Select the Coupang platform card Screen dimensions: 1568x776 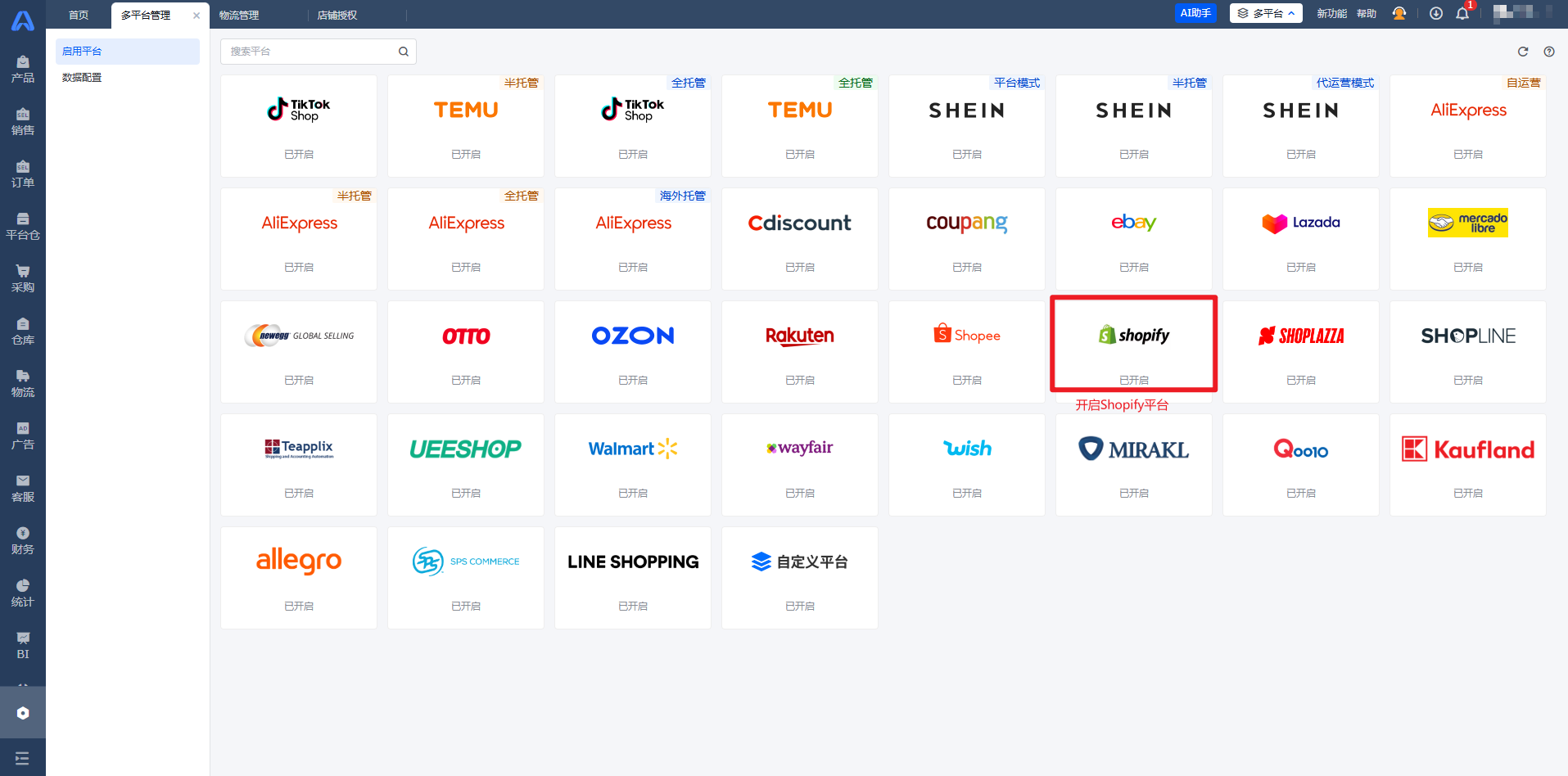pos(967,239)
